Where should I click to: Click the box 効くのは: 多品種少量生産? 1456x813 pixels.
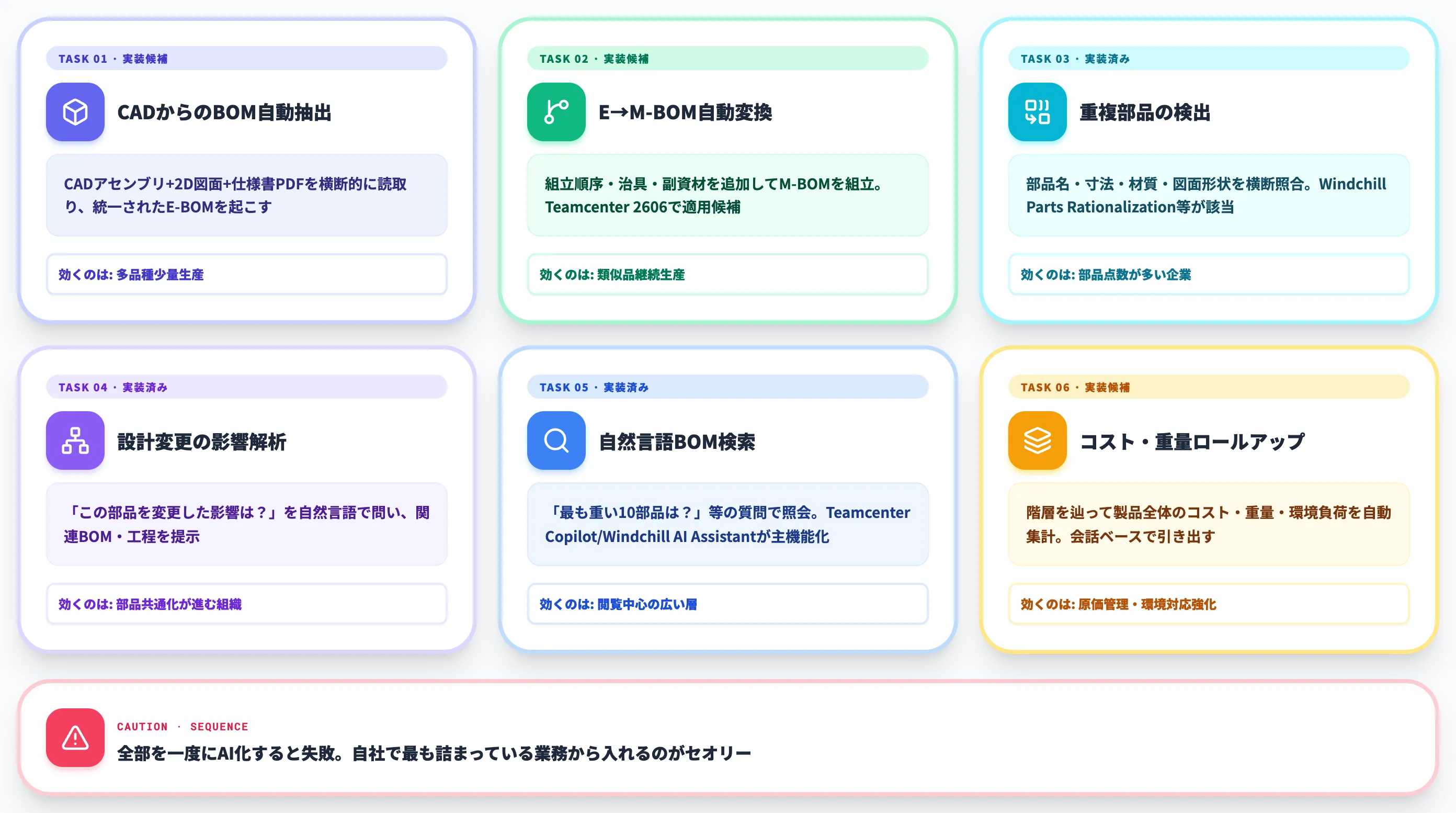246,274
